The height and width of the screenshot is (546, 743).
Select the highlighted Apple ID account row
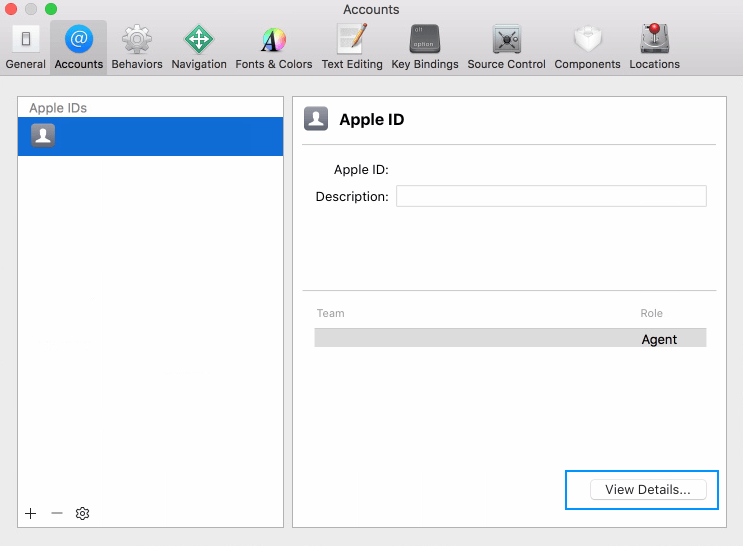click(x=150, y=136)
